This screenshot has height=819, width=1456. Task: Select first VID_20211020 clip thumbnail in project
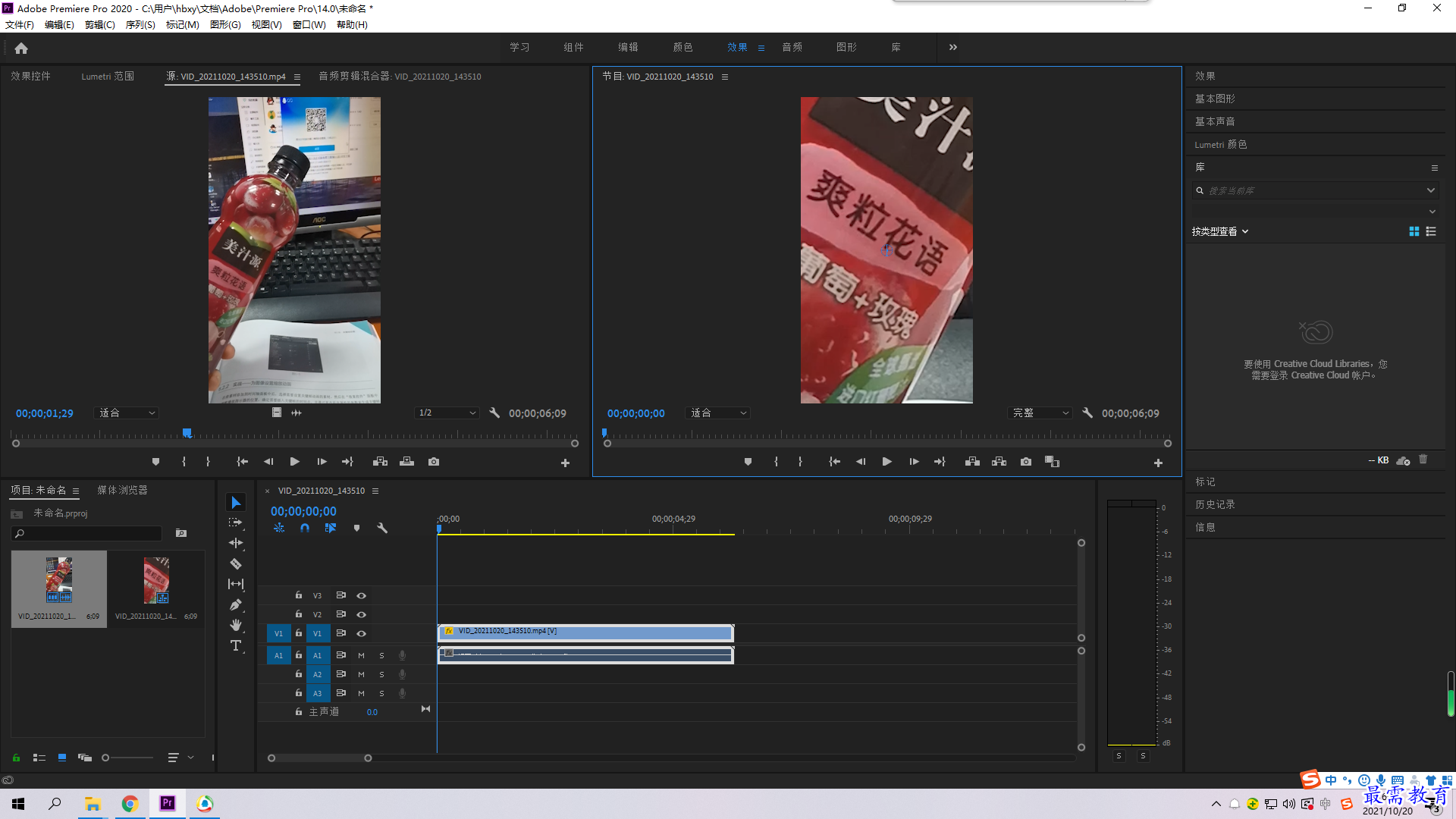(x=59, y=588)
